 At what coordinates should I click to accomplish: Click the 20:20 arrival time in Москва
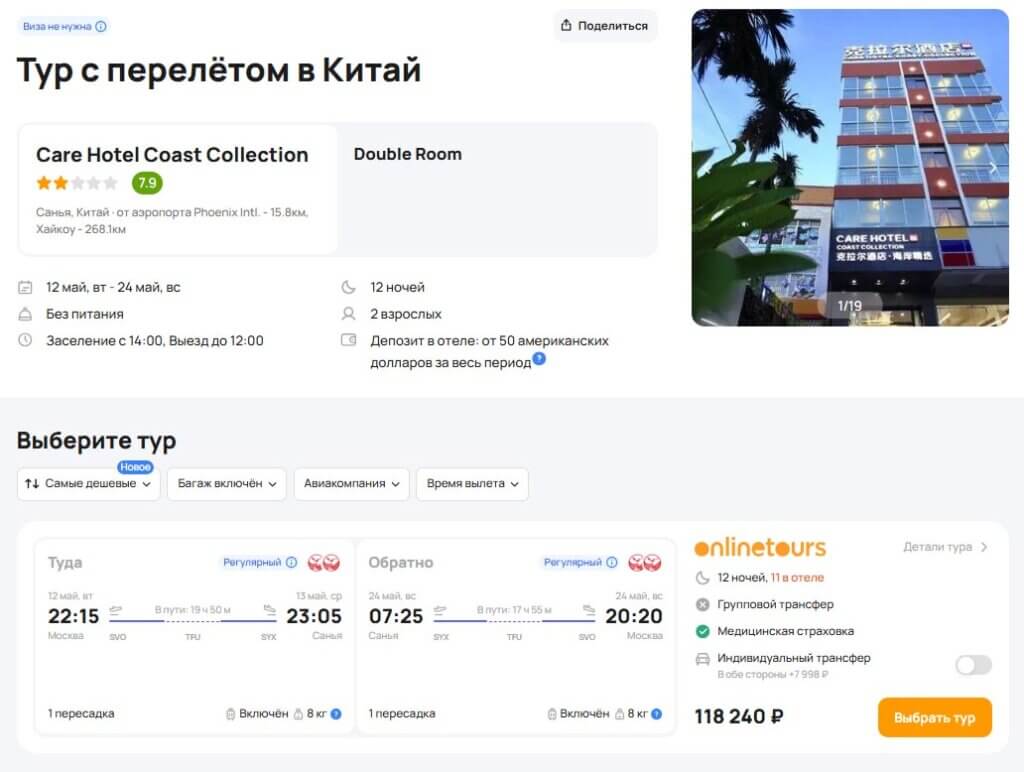[x=633, y=616]
